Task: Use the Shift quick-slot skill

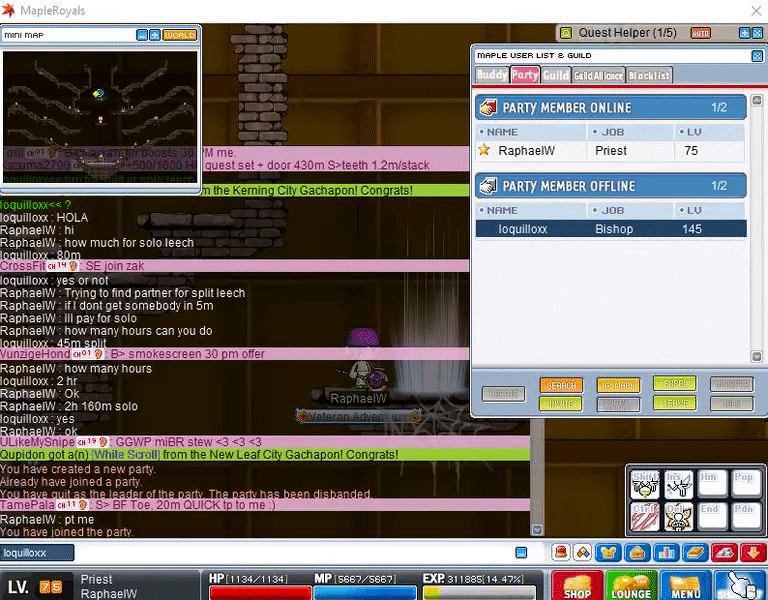Action: 645,484
